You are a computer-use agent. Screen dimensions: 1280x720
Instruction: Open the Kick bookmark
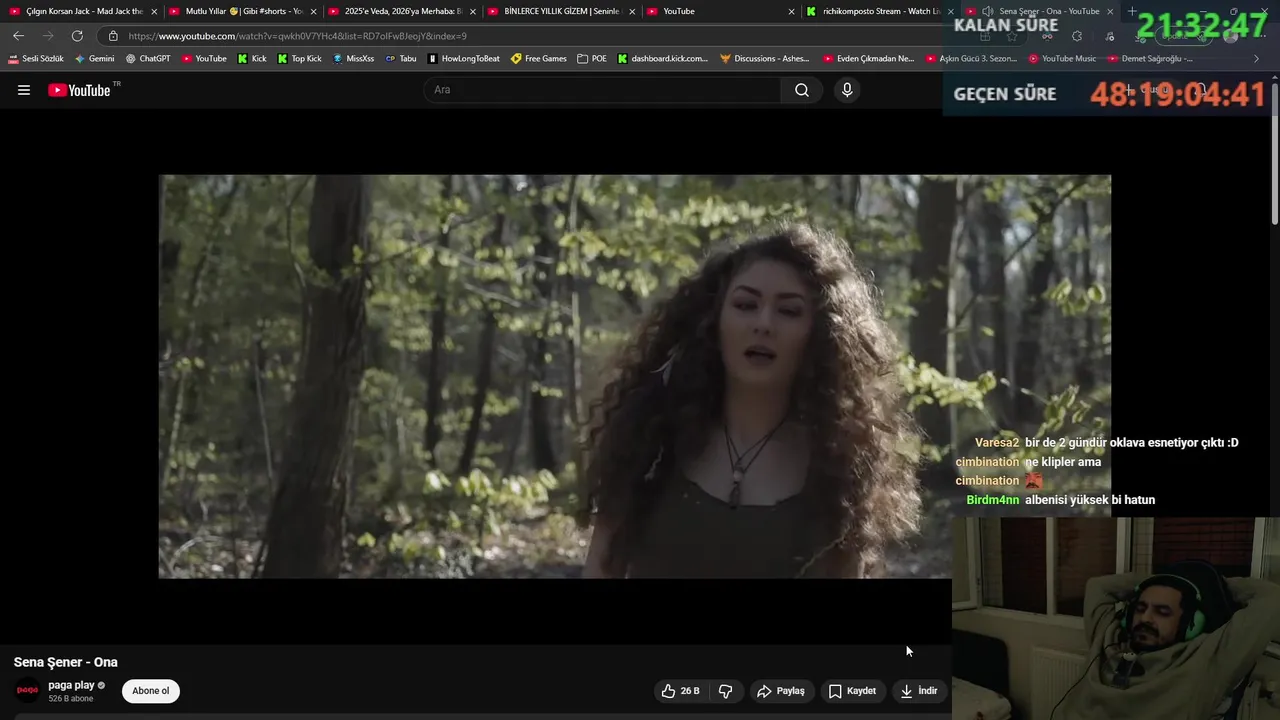252,59
